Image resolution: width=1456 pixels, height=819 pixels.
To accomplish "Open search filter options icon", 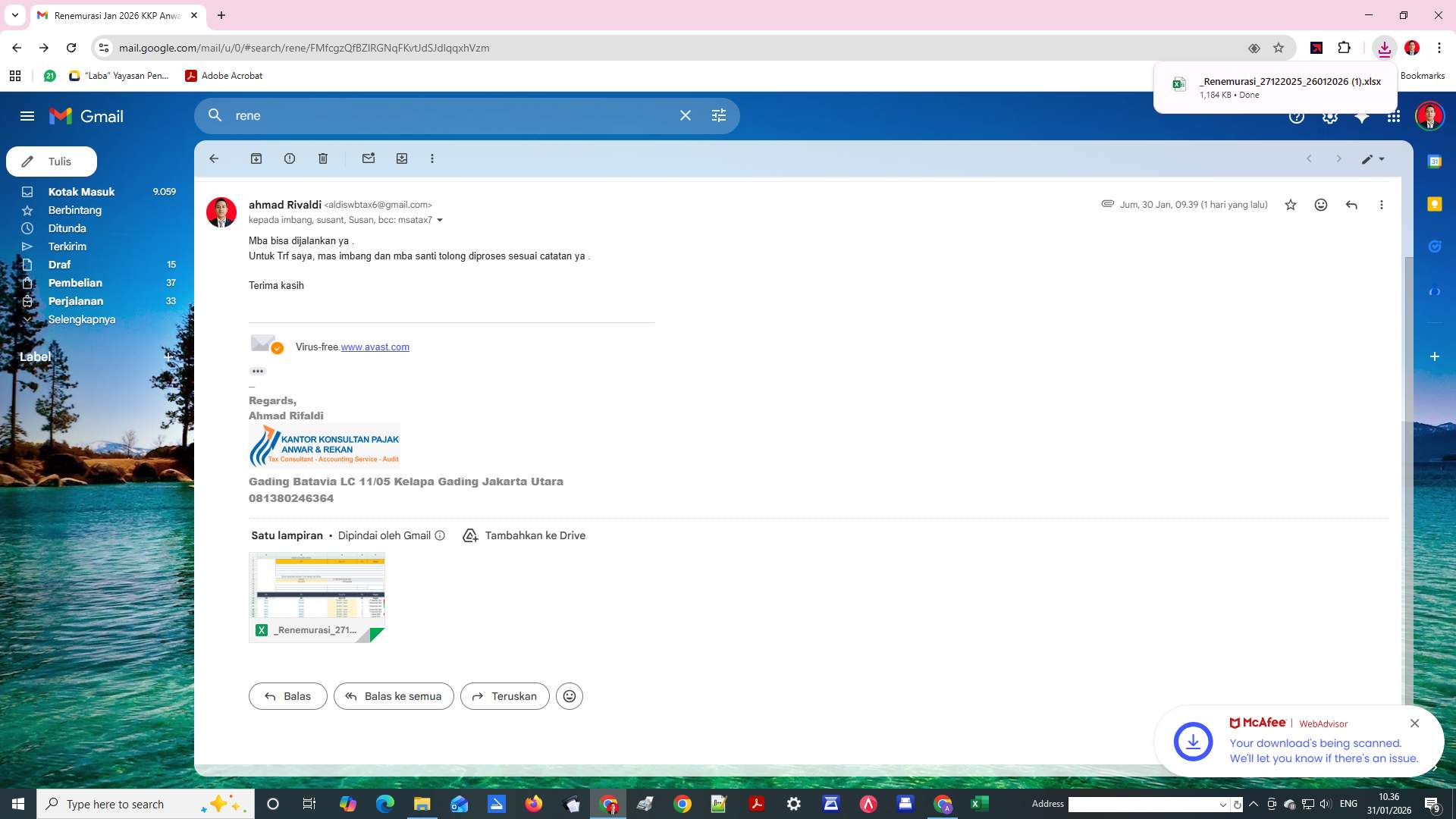I will [x=718, y=115].
